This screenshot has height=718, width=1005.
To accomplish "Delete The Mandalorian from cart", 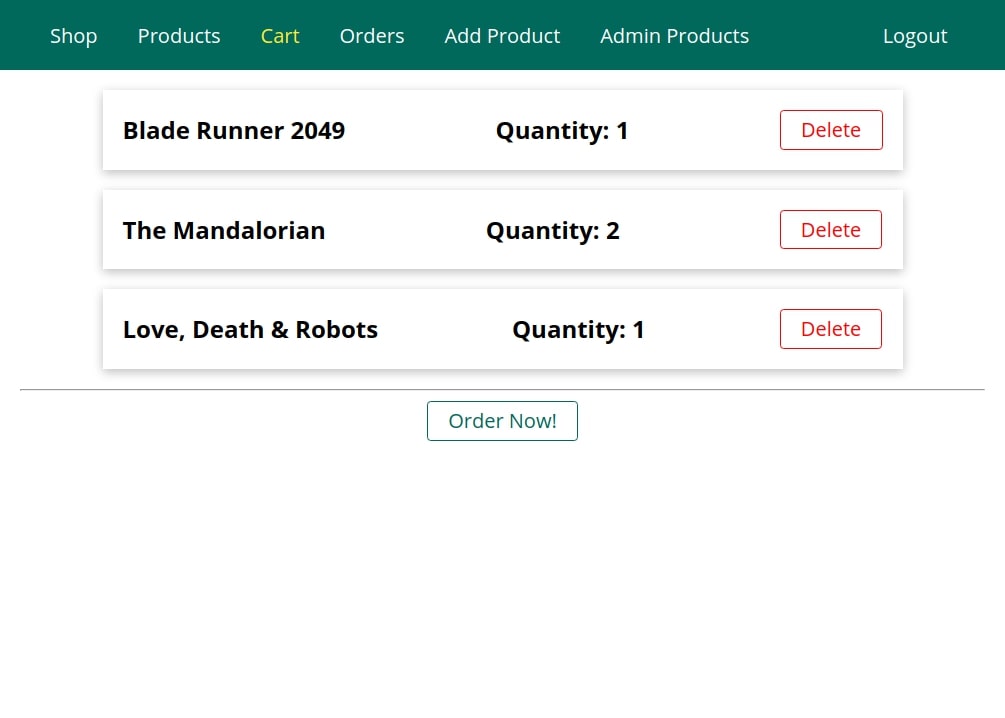I will coord(831,230).
